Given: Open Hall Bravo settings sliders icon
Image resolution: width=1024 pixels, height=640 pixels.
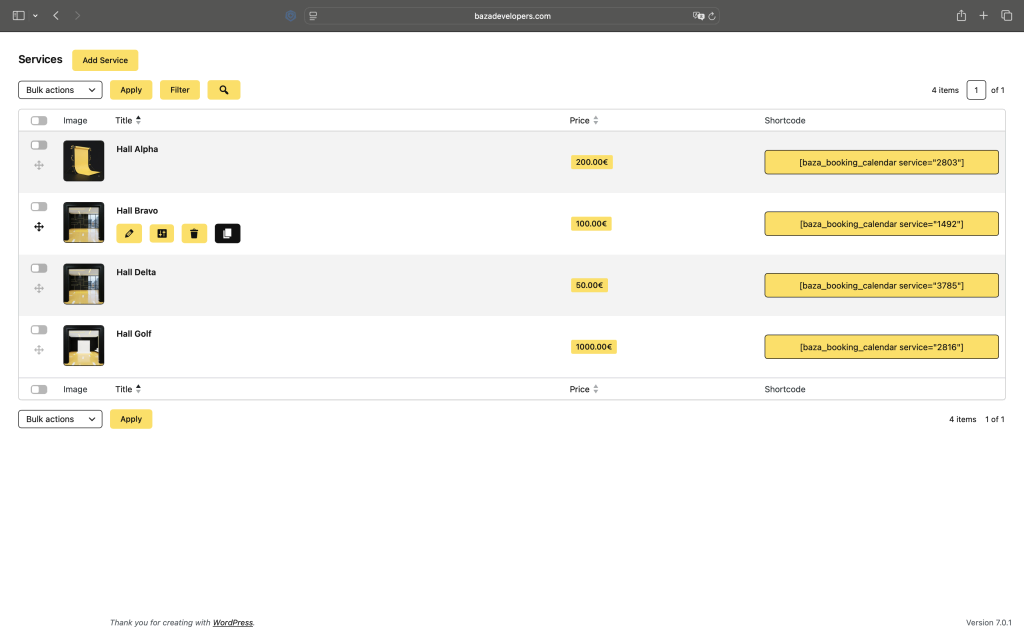Looking at the screenshot, I should pos(162,233).
